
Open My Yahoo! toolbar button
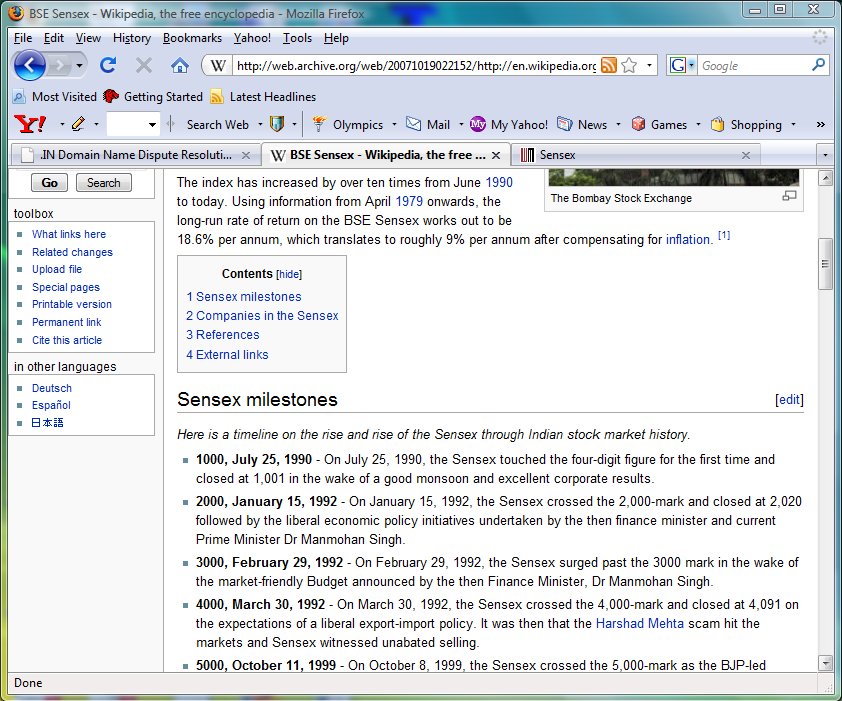click(x=509, y=125)
